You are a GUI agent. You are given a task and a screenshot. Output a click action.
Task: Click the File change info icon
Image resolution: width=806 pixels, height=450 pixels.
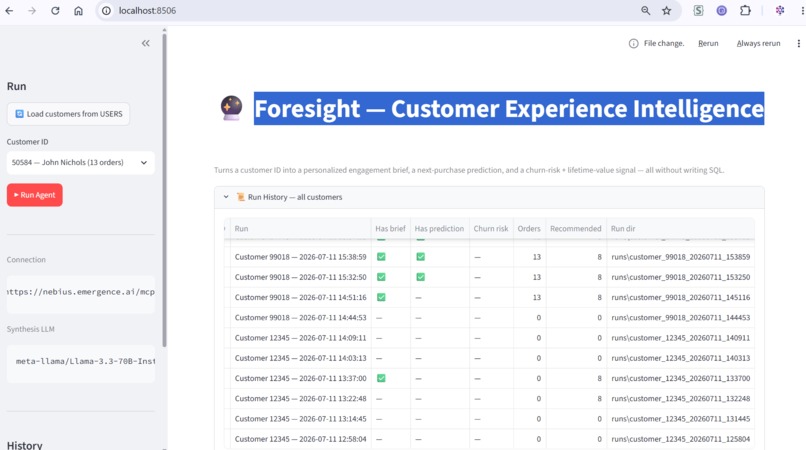coord(633,44)
